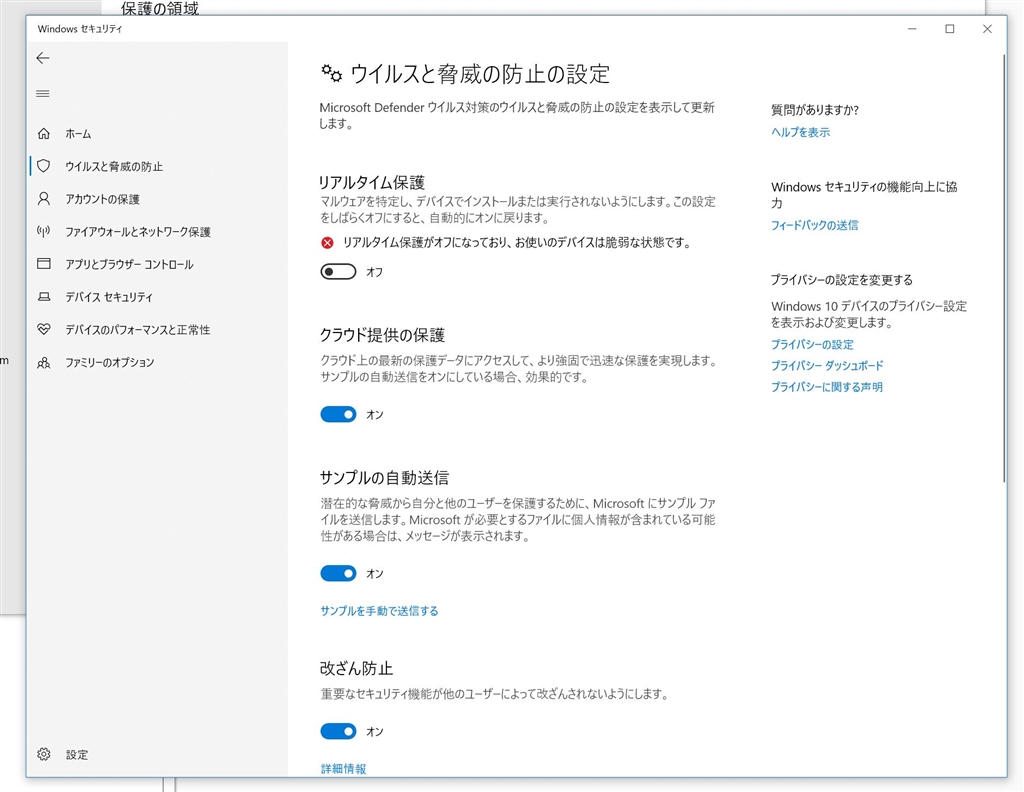The width and height of the screenshot is (1024, 792).
Task: Go to ホーム in the sidebar
Action: 157,133
